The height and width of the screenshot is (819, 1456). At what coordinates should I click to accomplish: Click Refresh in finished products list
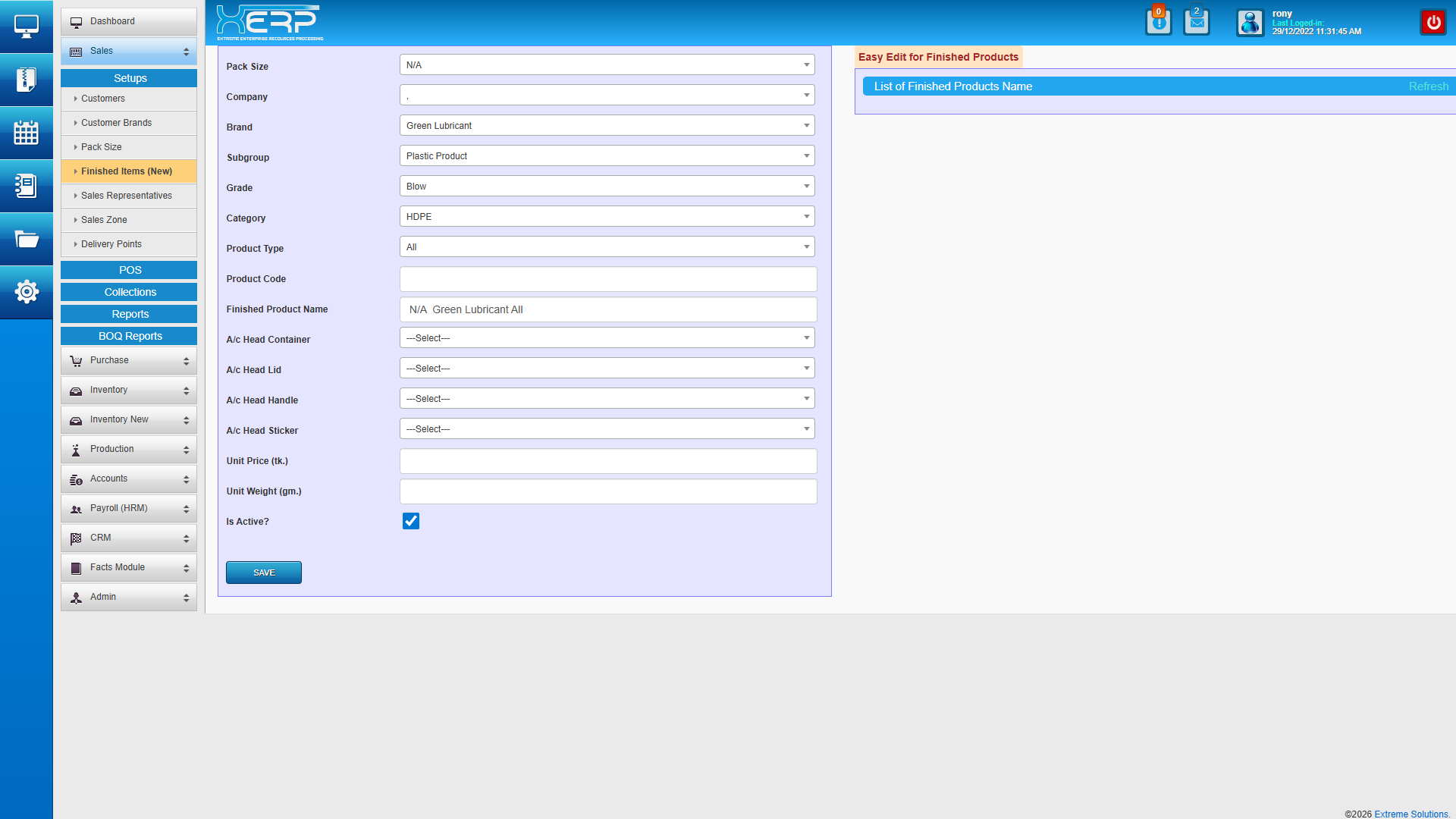[1428, 86]
